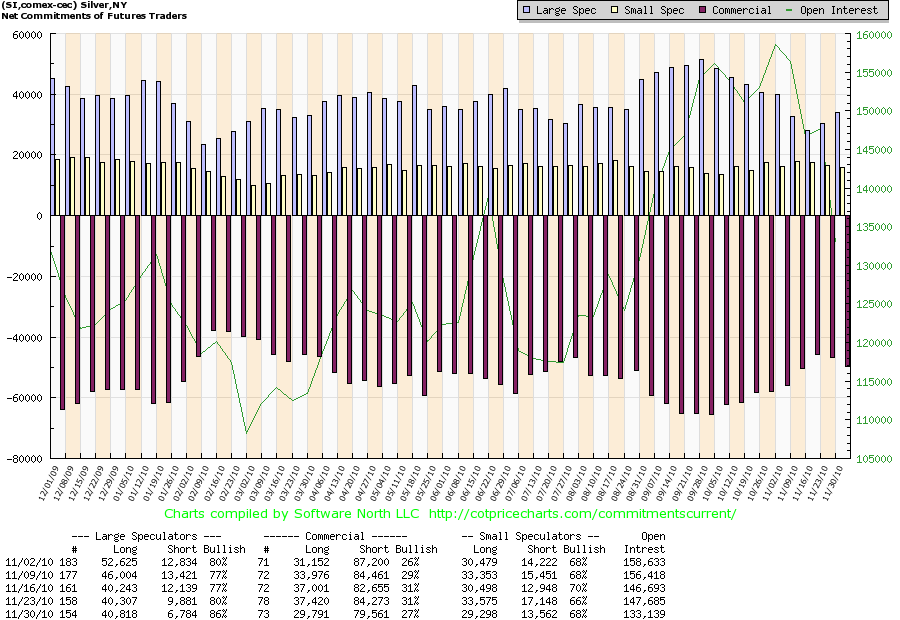900x620 pixels.
Task: Click Small Speculators short value 17,148
Action: pos(539,601)
